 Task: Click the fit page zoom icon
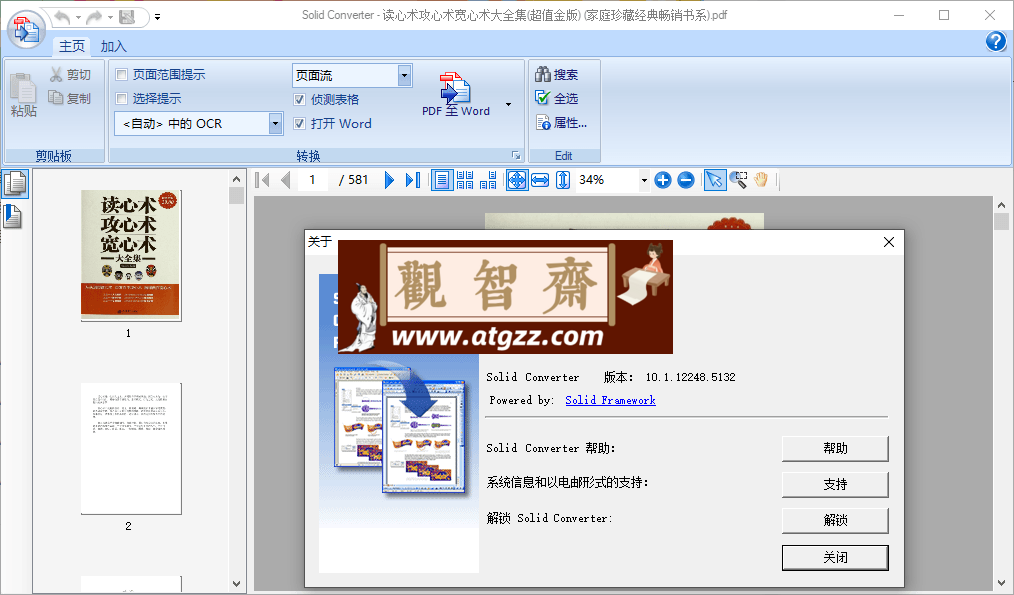pos(517,180)
